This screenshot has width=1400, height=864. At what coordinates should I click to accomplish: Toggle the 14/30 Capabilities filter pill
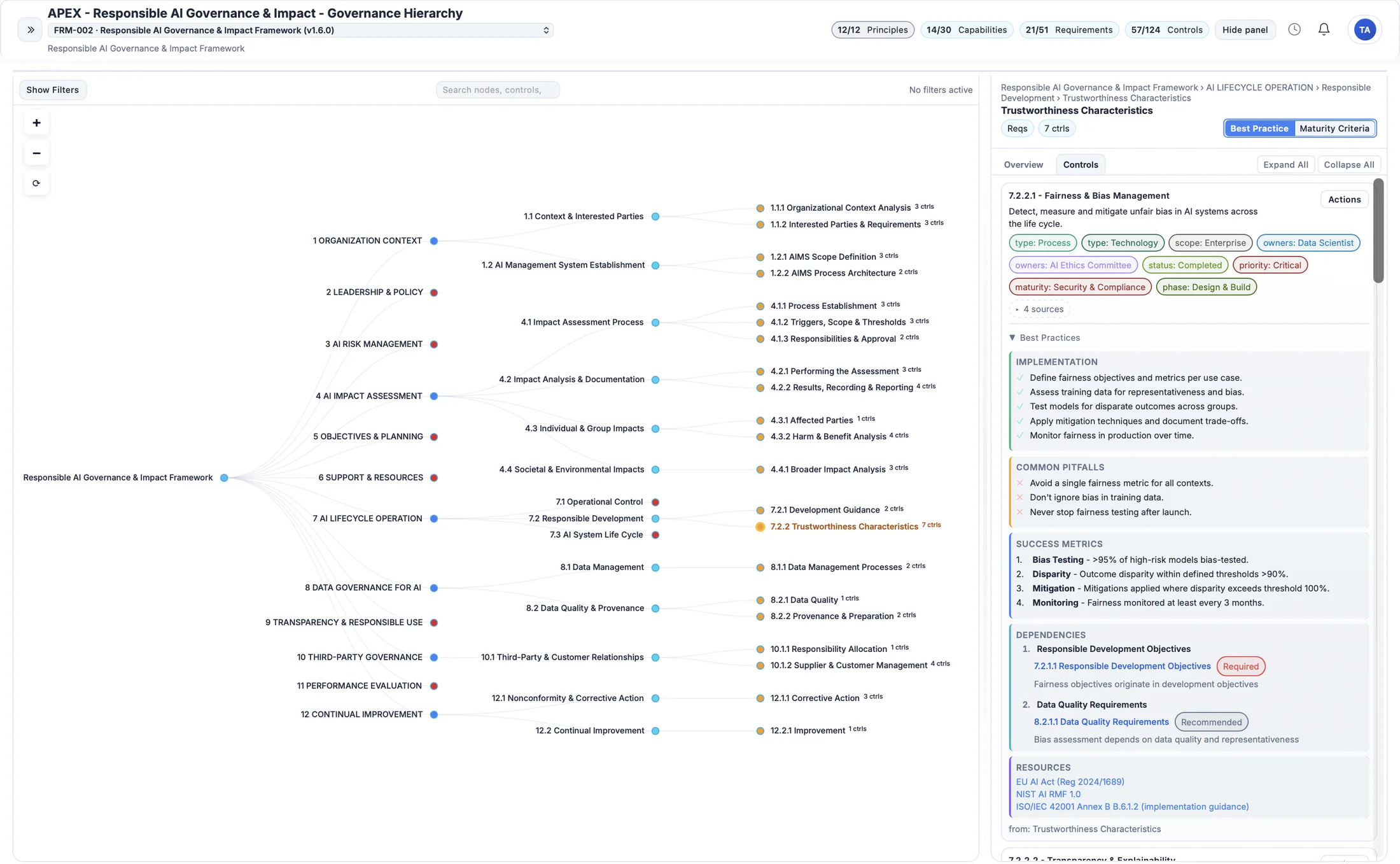[967, 30]
